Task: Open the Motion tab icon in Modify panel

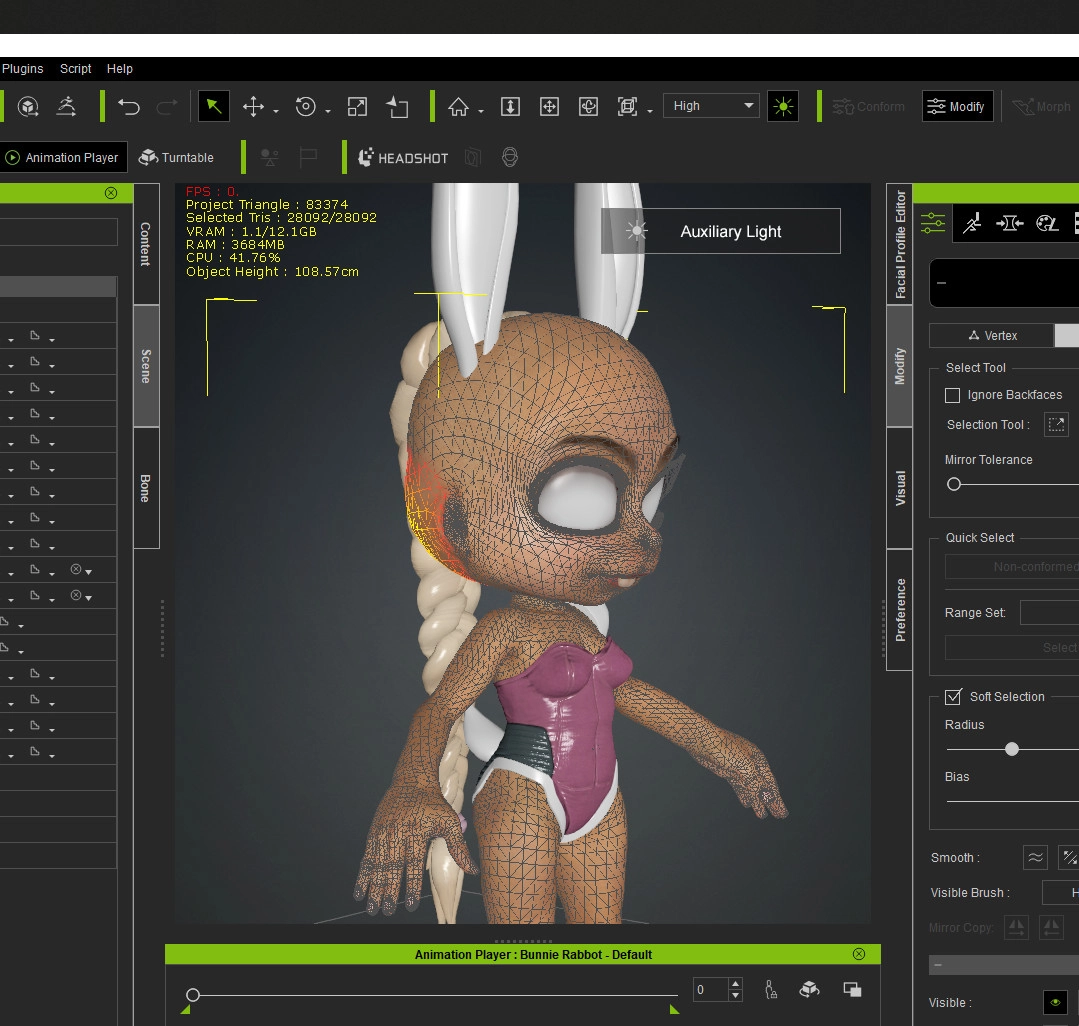Action: (x=971, y=224)
